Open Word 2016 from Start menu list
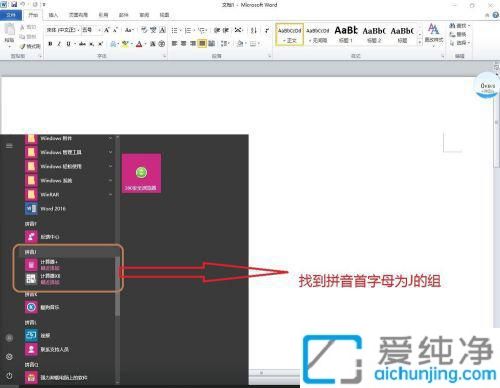The width and height of the screenshot is (500, 388). click(69, 209)
